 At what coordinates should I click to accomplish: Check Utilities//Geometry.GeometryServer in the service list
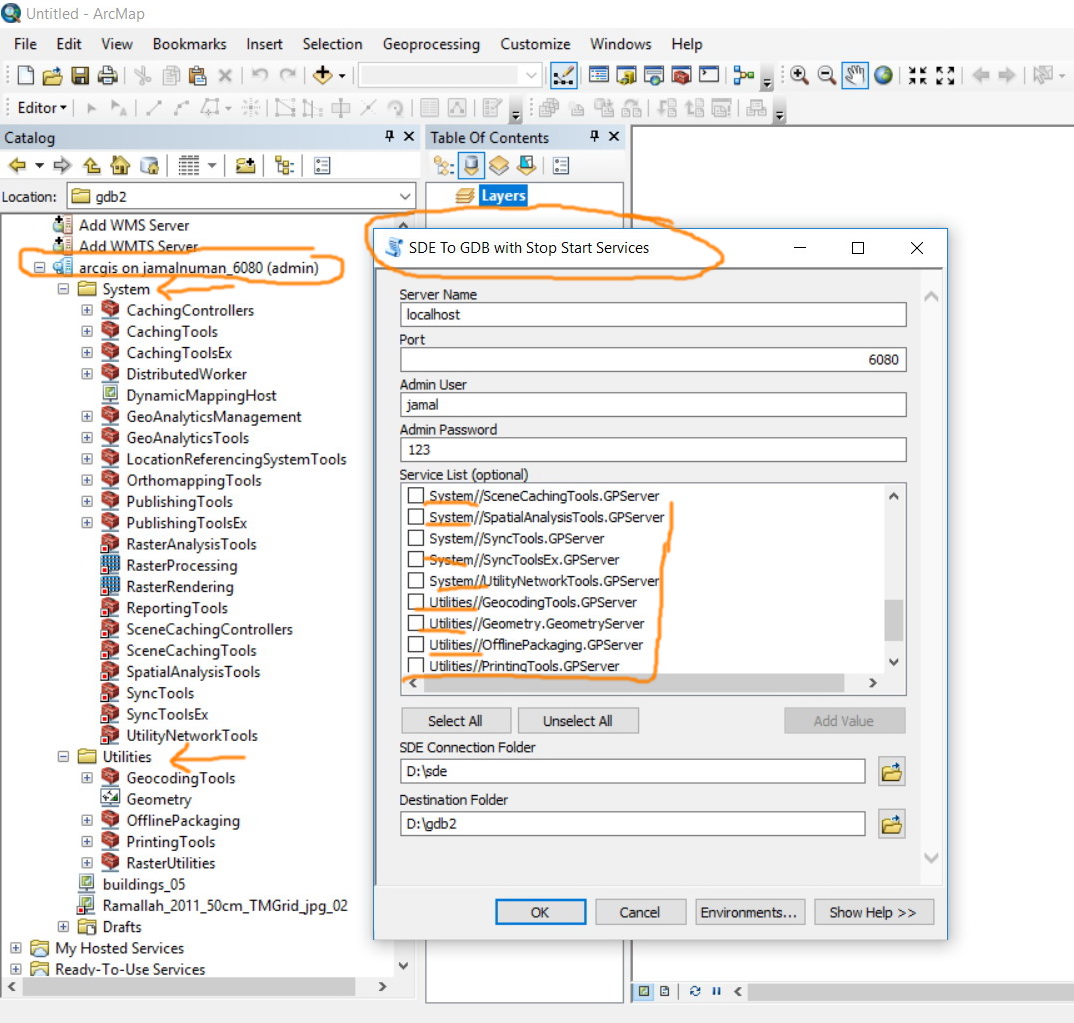coord(415,622)
